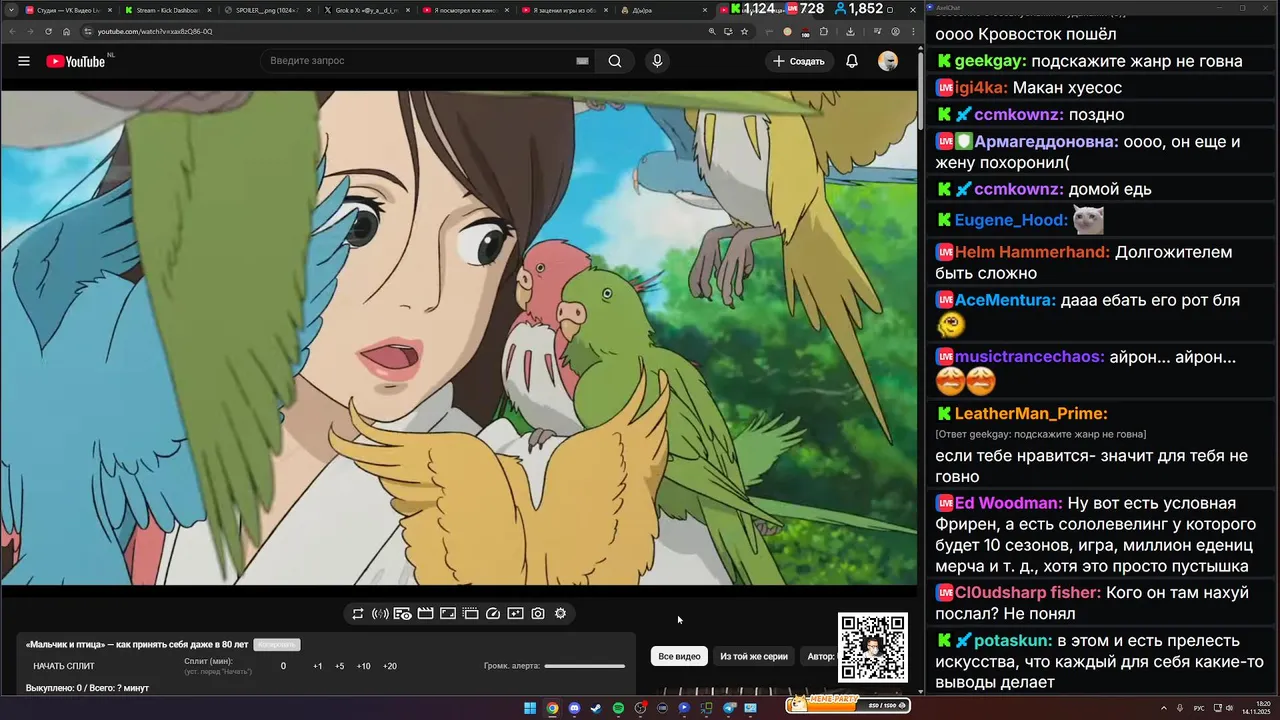This screenshot has height=720, width=1280.
Task: Switch to the Stream - Kick Dashboard tab
Action: tap(167, 10)
